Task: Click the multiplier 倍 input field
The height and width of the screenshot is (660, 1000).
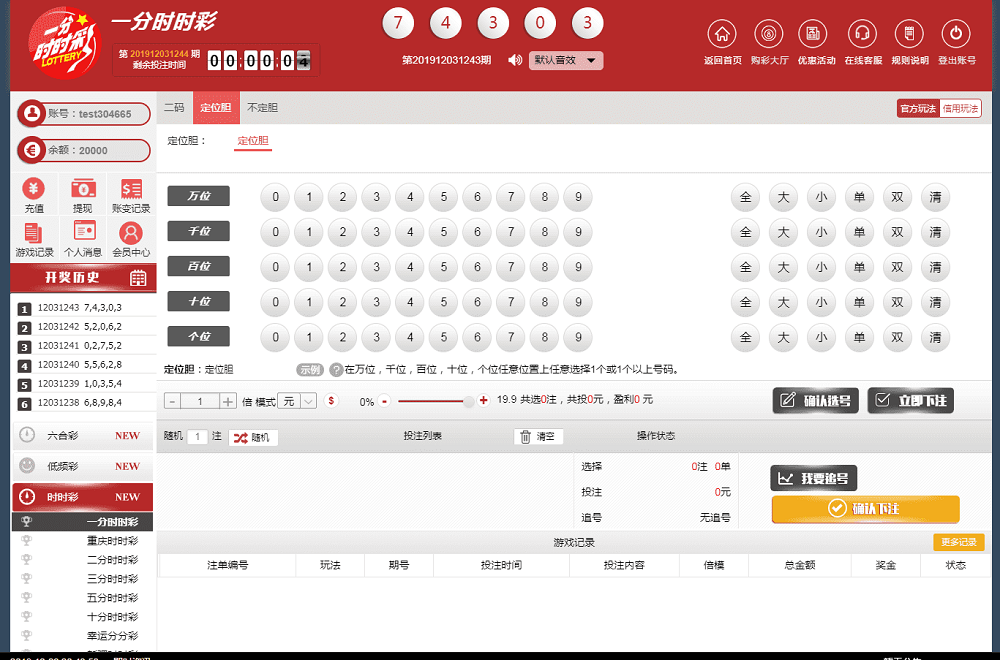Action: (200, 401)
